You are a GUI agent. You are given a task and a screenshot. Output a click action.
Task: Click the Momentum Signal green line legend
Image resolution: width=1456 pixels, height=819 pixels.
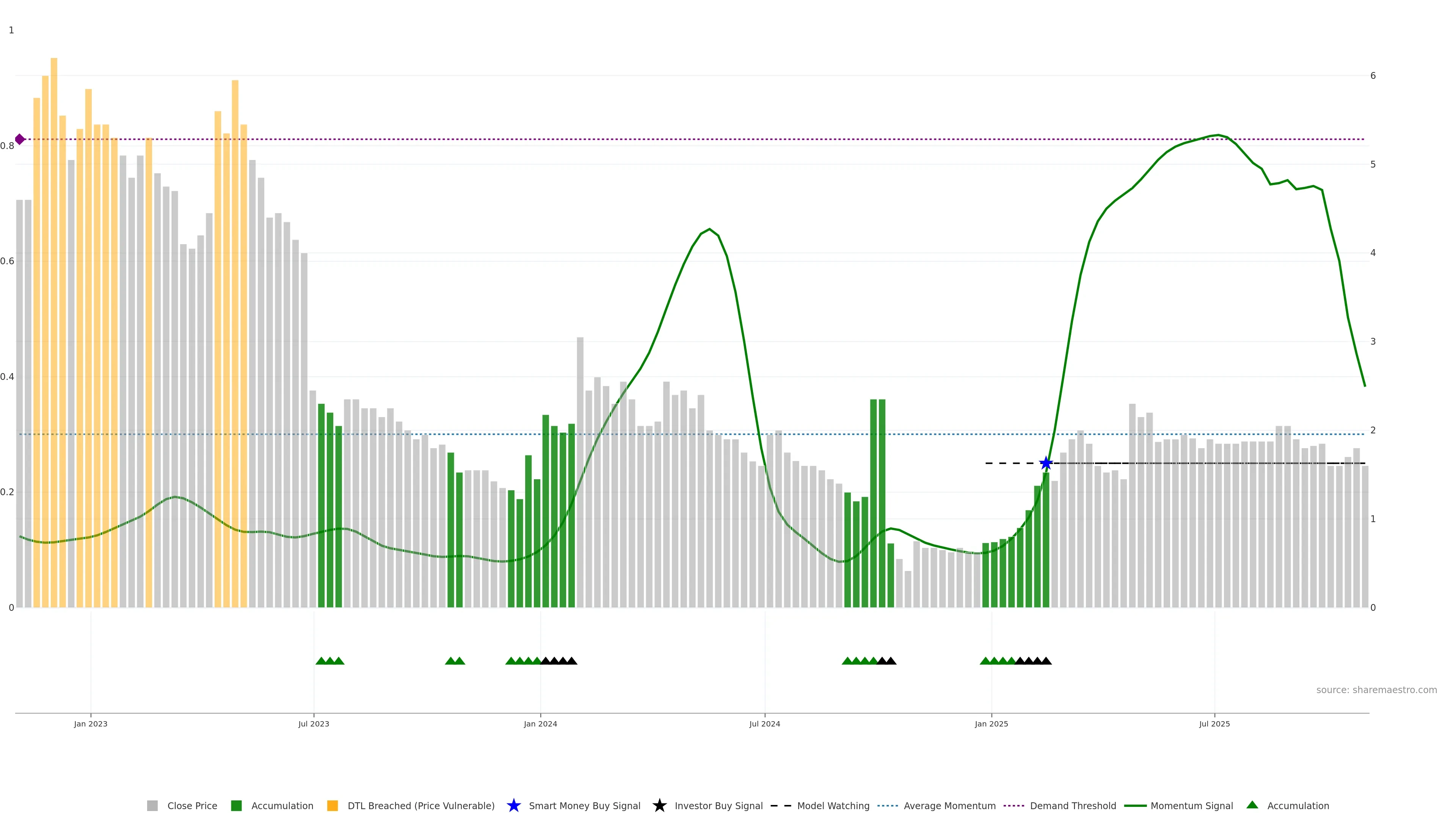tap(1135, 805)
